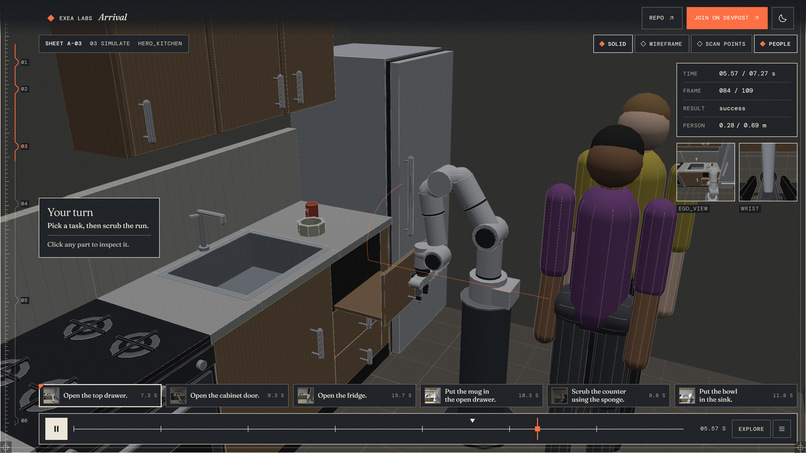
Task: Pause playback with the pause button
Action: pos(56,429)
